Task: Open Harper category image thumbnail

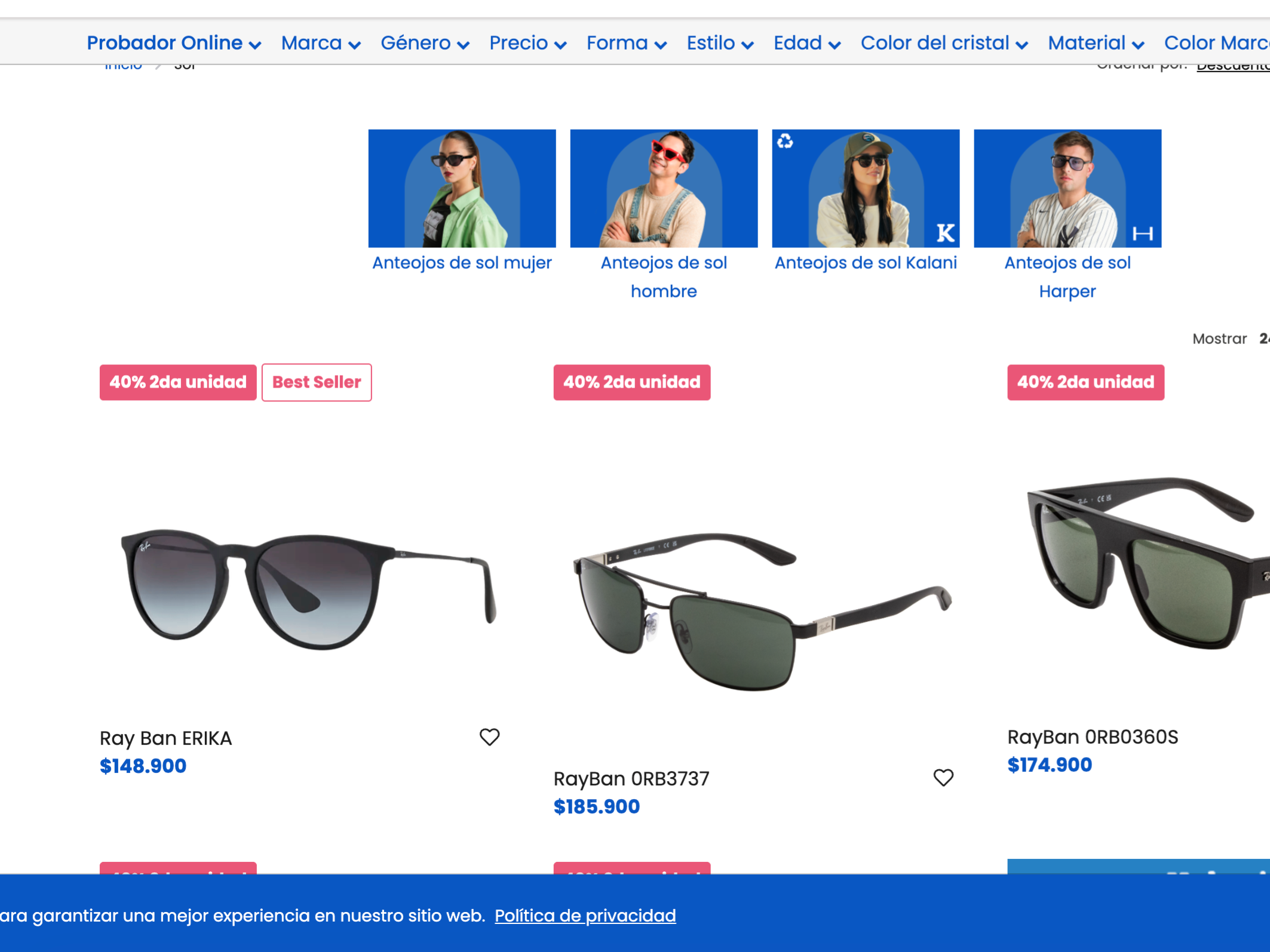Action: pyautogui.click(x=1067, y=188)
